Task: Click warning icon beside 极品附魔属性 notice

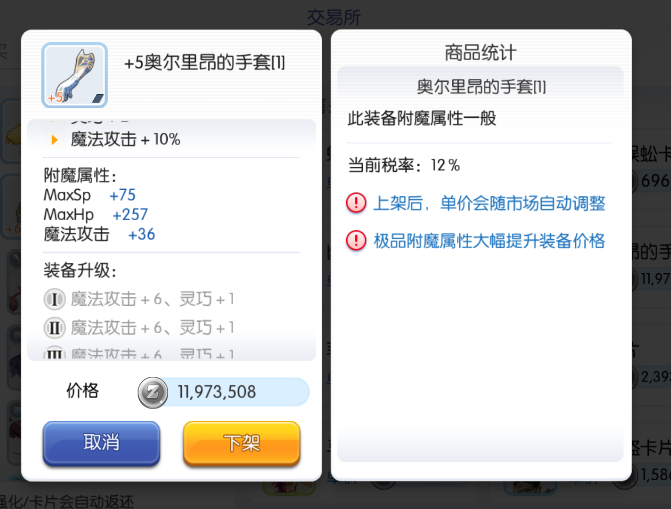Action: 356,241
